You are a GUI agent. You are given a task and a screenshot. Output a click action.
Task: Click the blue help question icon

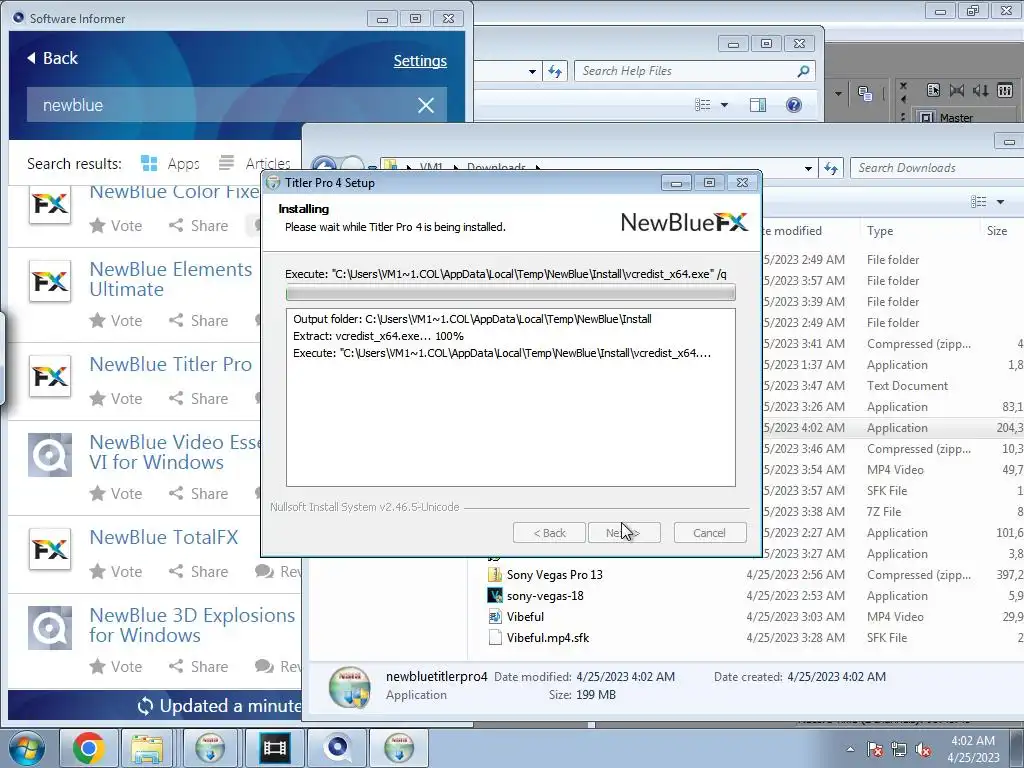pyautogui.click(x=793, y=105)
